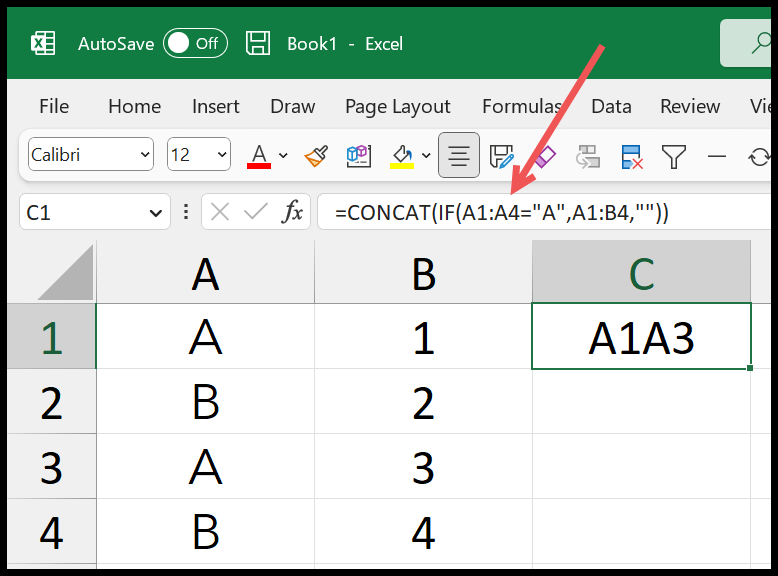Select cell B4 containing 4

pyautogui.click(x=423, y=531)
